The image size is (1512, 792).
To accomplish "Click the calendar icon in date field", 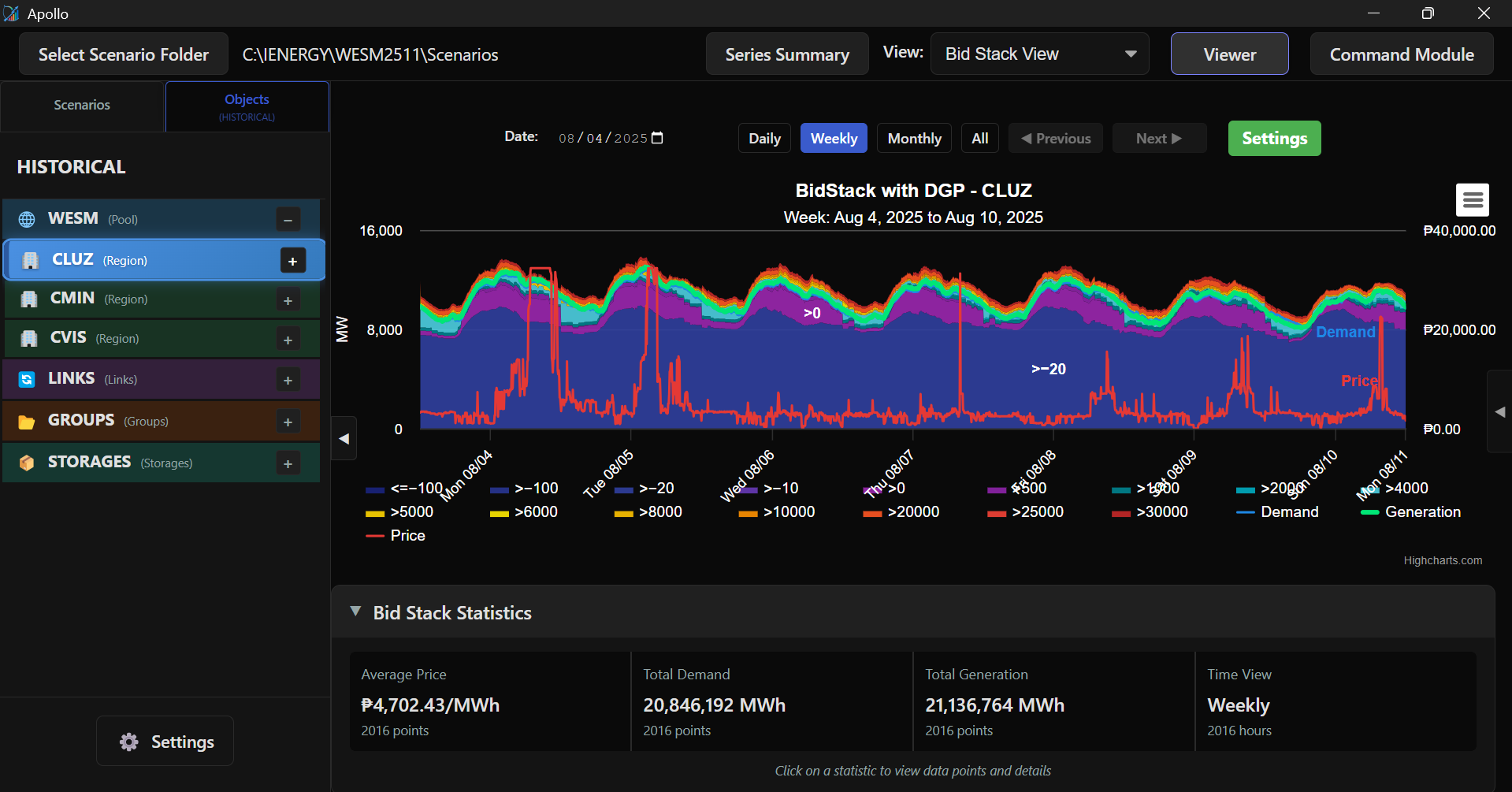I will (x=658, y=138).
